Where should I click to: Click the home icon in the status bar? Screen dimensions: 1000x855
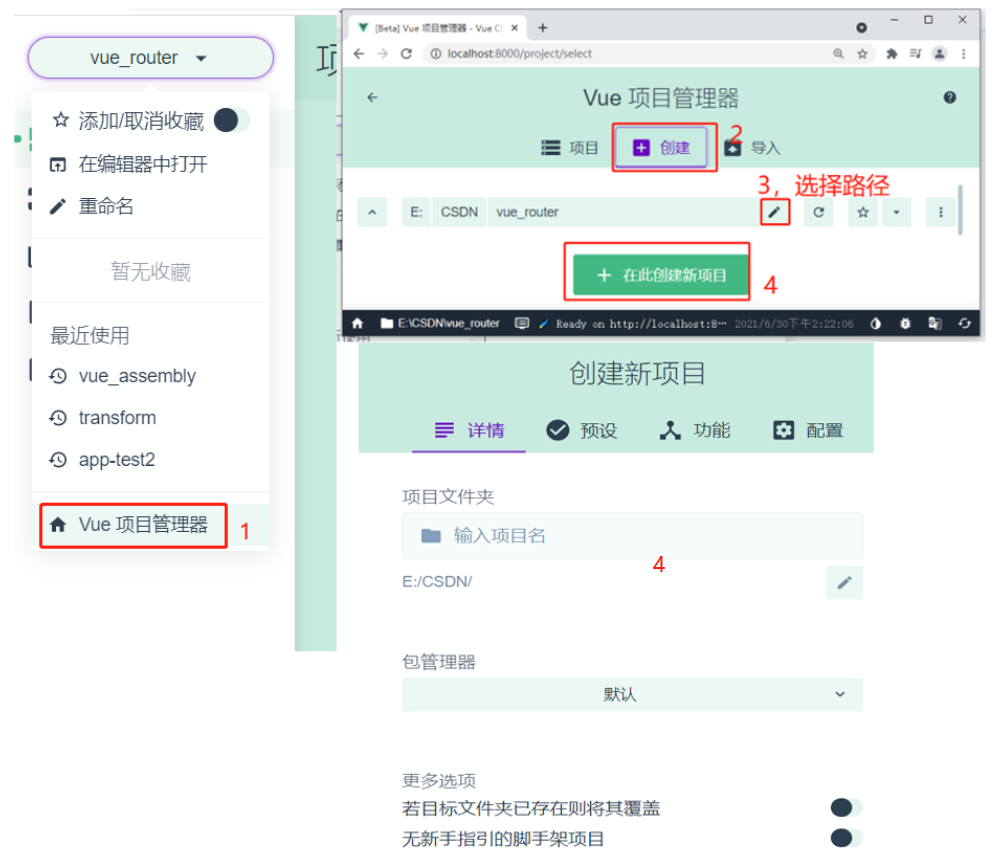point(357,323)
